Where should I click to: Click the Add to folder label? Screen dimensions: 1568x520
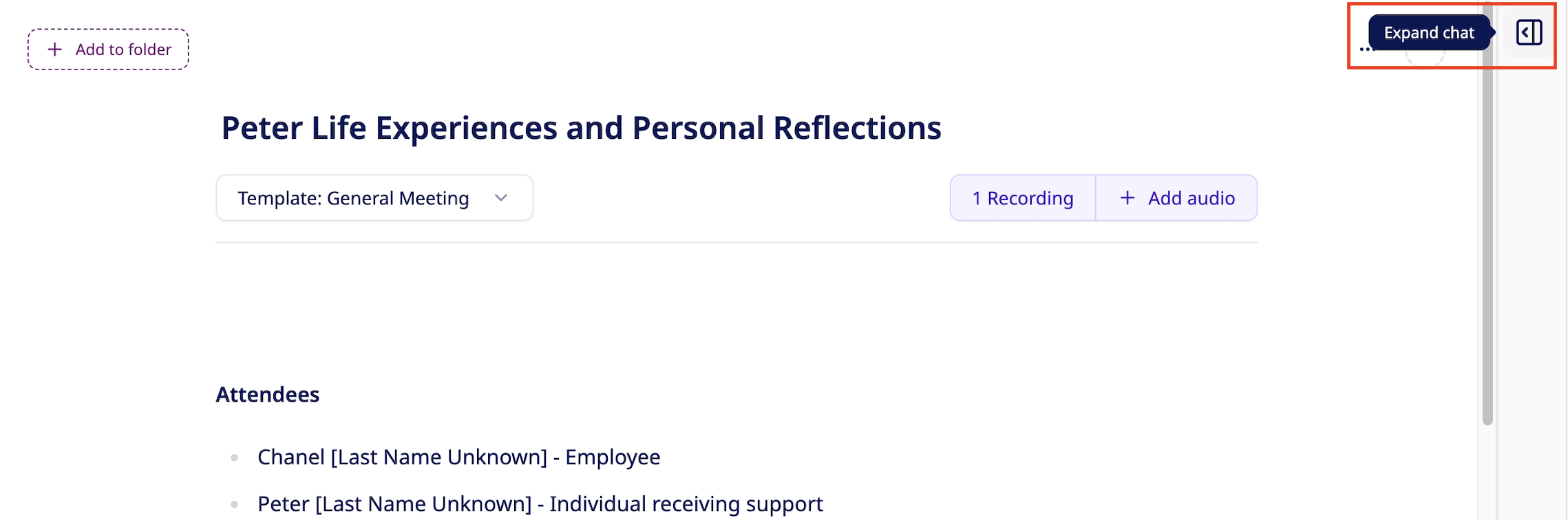pos(123,50)
